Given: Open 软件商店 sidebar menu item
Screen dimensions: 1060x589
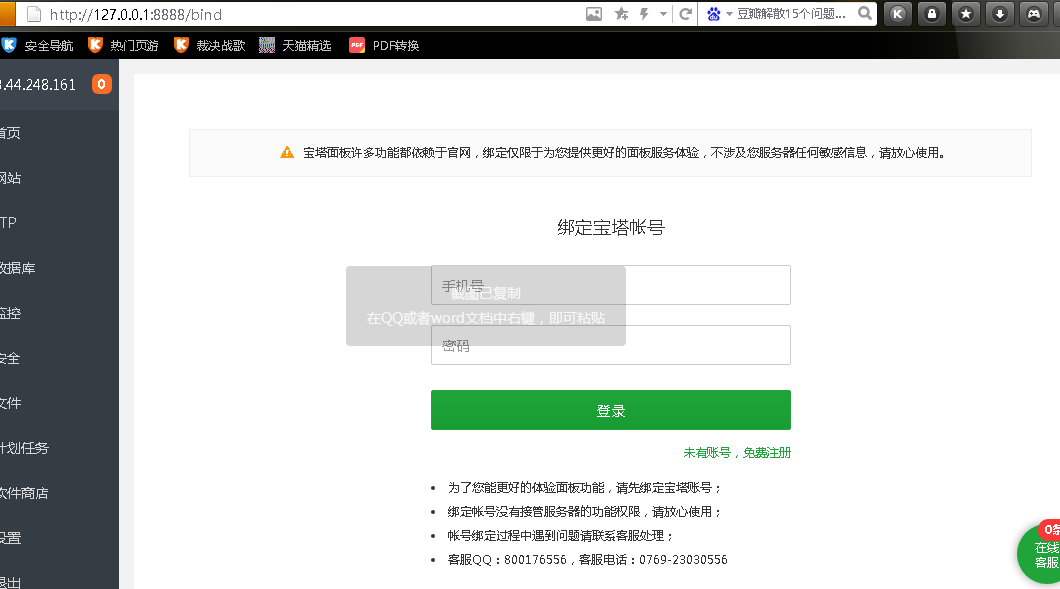Looking at the screenshot, I should [24, 493].
